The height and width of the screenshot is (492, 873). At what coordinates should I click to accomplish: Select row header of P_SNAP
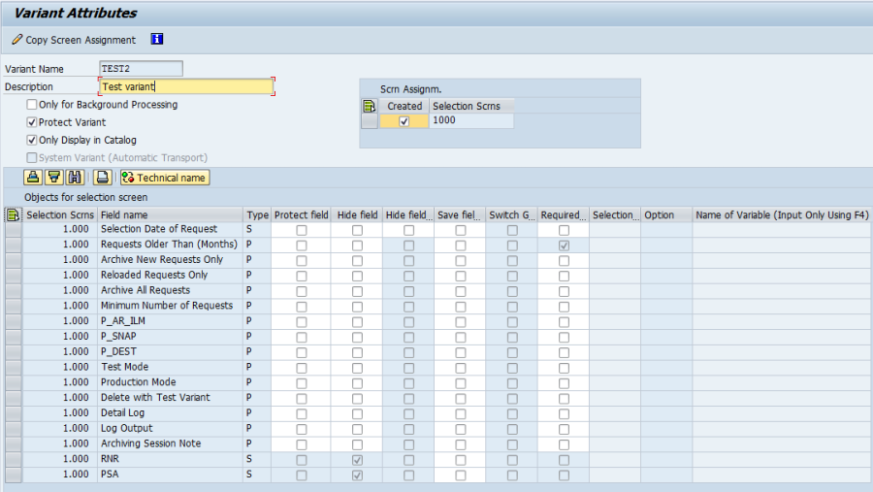point(13,337)
